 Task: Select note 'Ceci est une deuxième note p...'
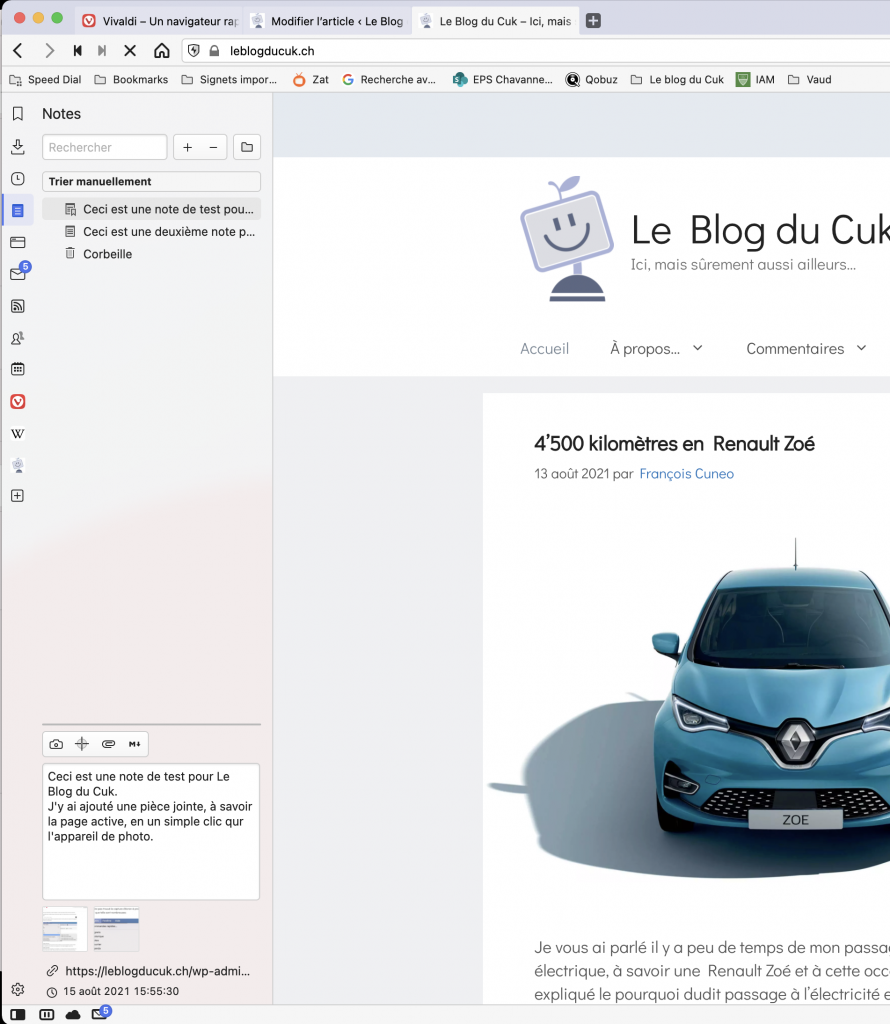tap(151, 232)
